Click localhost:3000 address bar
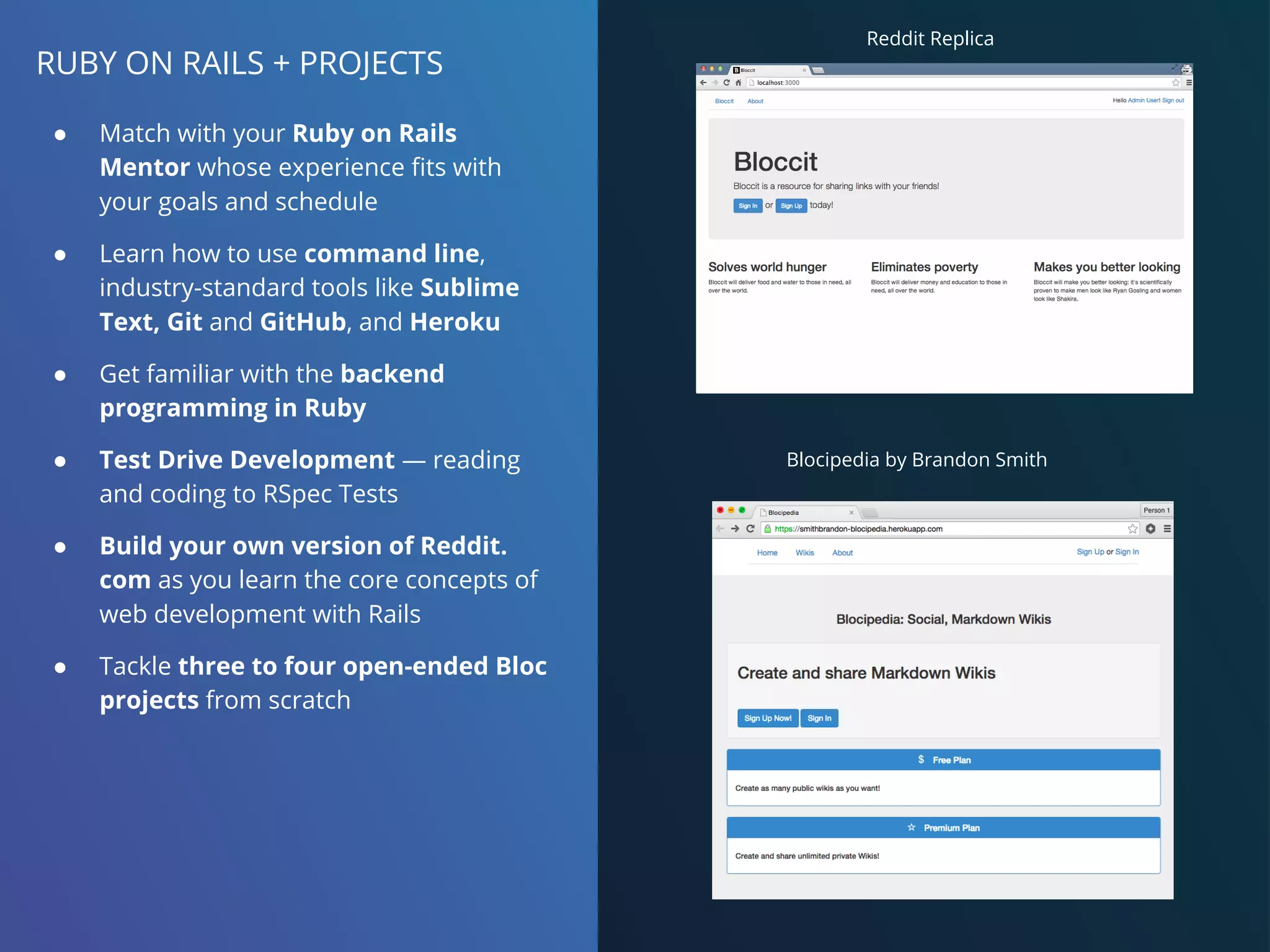 [x=964, y=82]
